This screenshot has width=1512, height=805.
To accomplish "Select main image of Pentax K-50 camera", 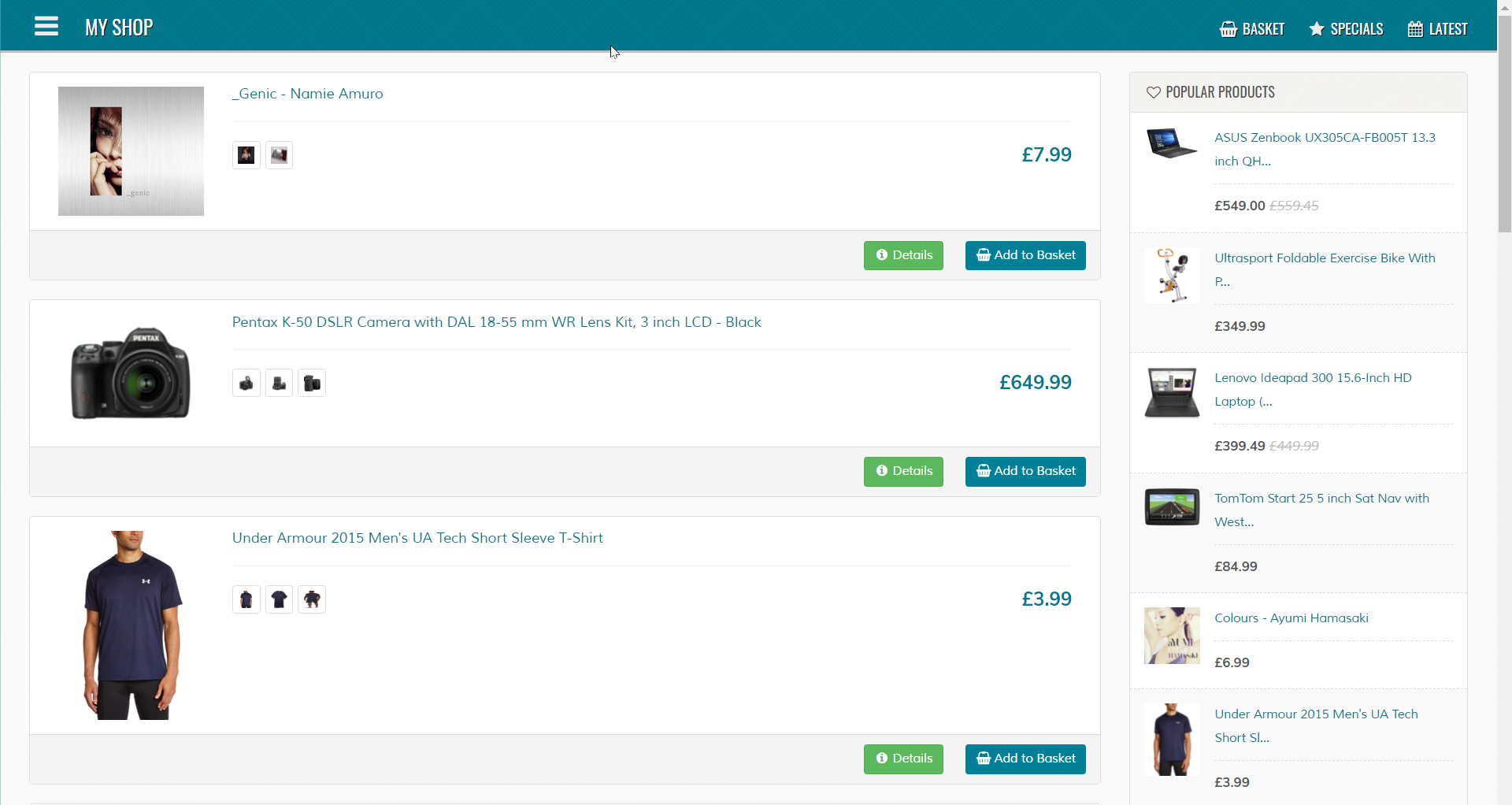I will tap(131, 372).
